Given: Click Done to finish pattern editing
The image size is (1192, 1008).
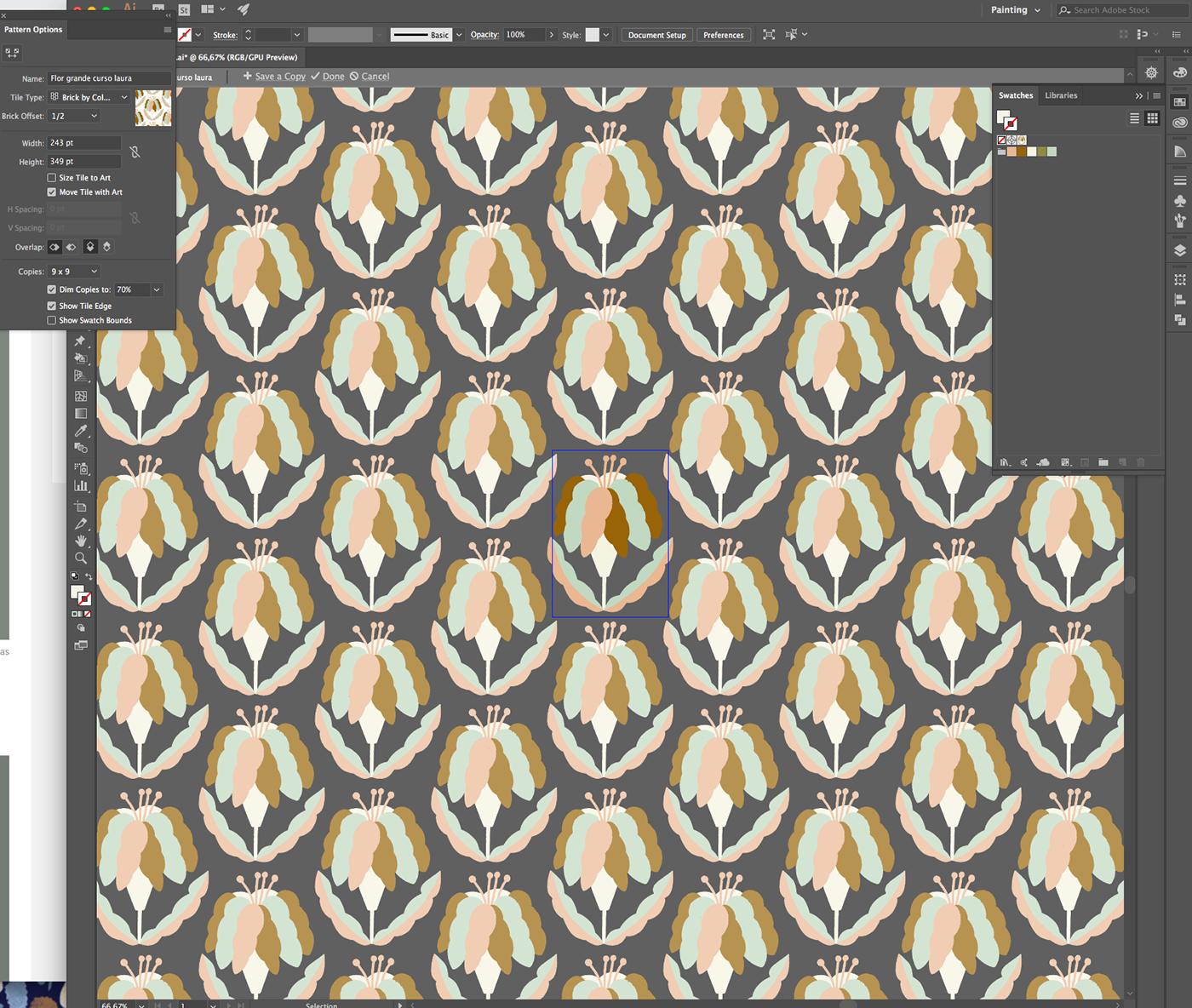Looking at the screenshot, I should pos(328,77).
